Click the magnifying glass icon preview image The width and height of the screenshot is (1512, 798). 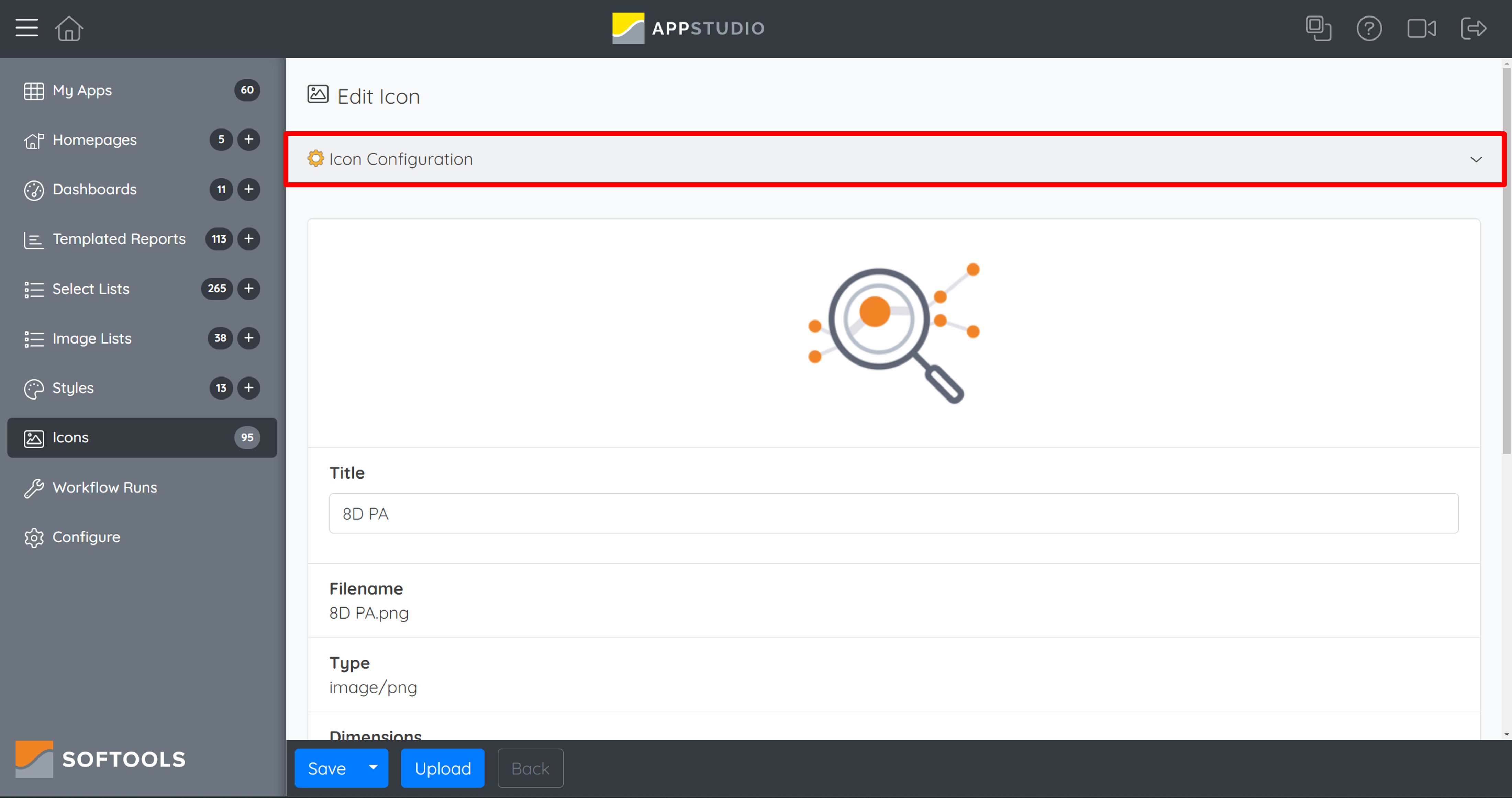coord(893,334)
